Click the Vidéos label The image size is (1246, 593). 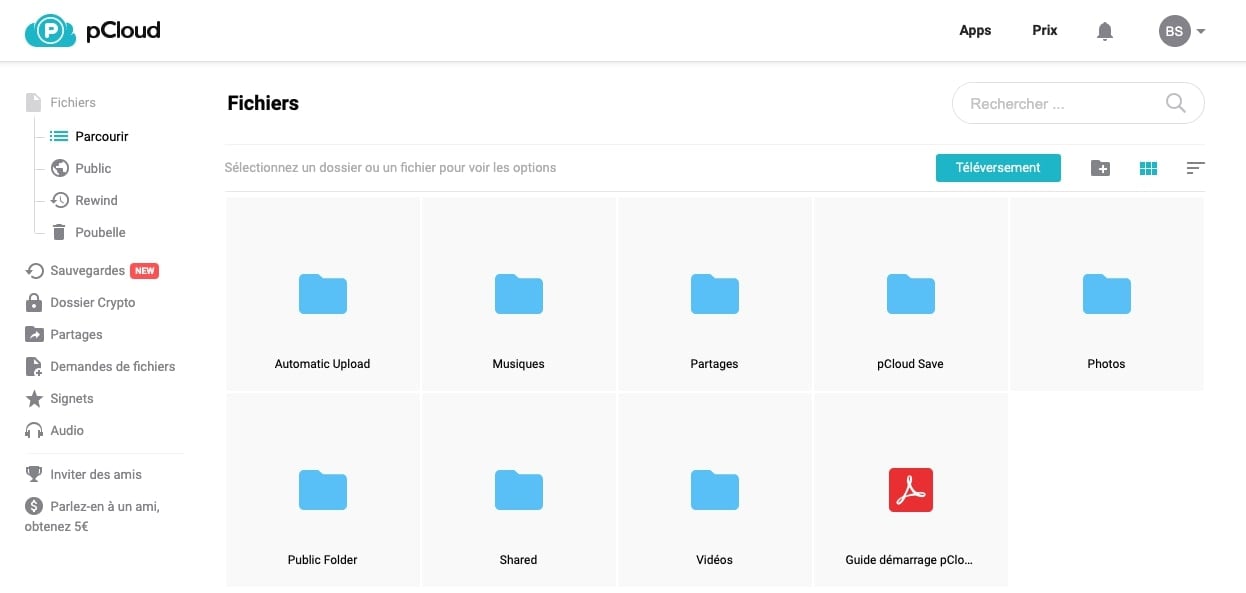coord(715,560)
